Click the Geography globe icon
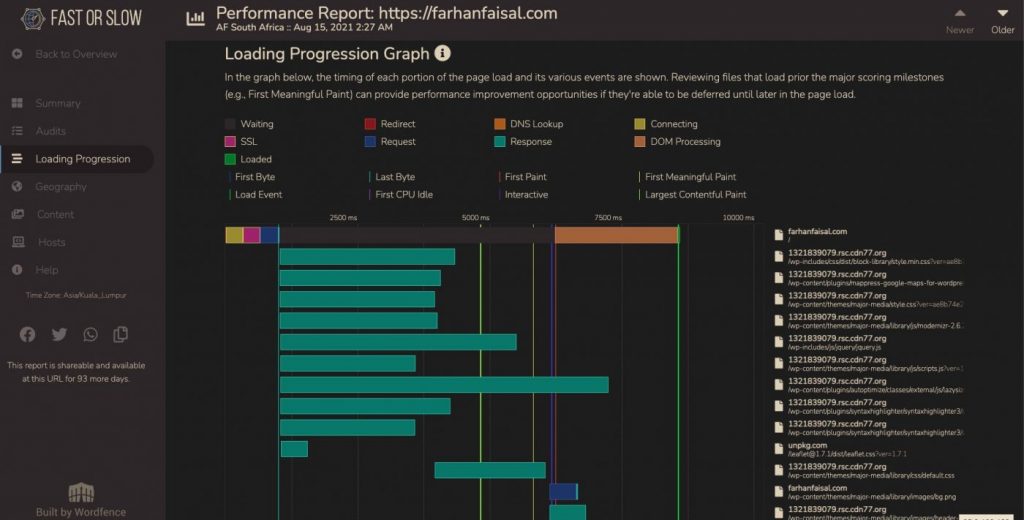Screen dimensions: 1024x520 pyautogui.click(x=17, y=187)
